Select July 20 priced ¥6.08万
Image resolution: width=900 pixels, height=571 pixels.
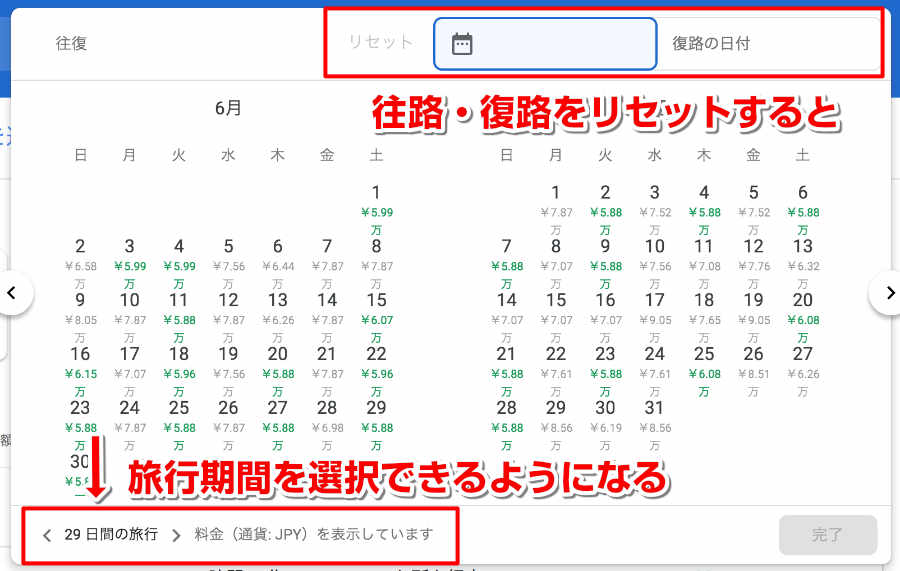[x=802, y=317]
